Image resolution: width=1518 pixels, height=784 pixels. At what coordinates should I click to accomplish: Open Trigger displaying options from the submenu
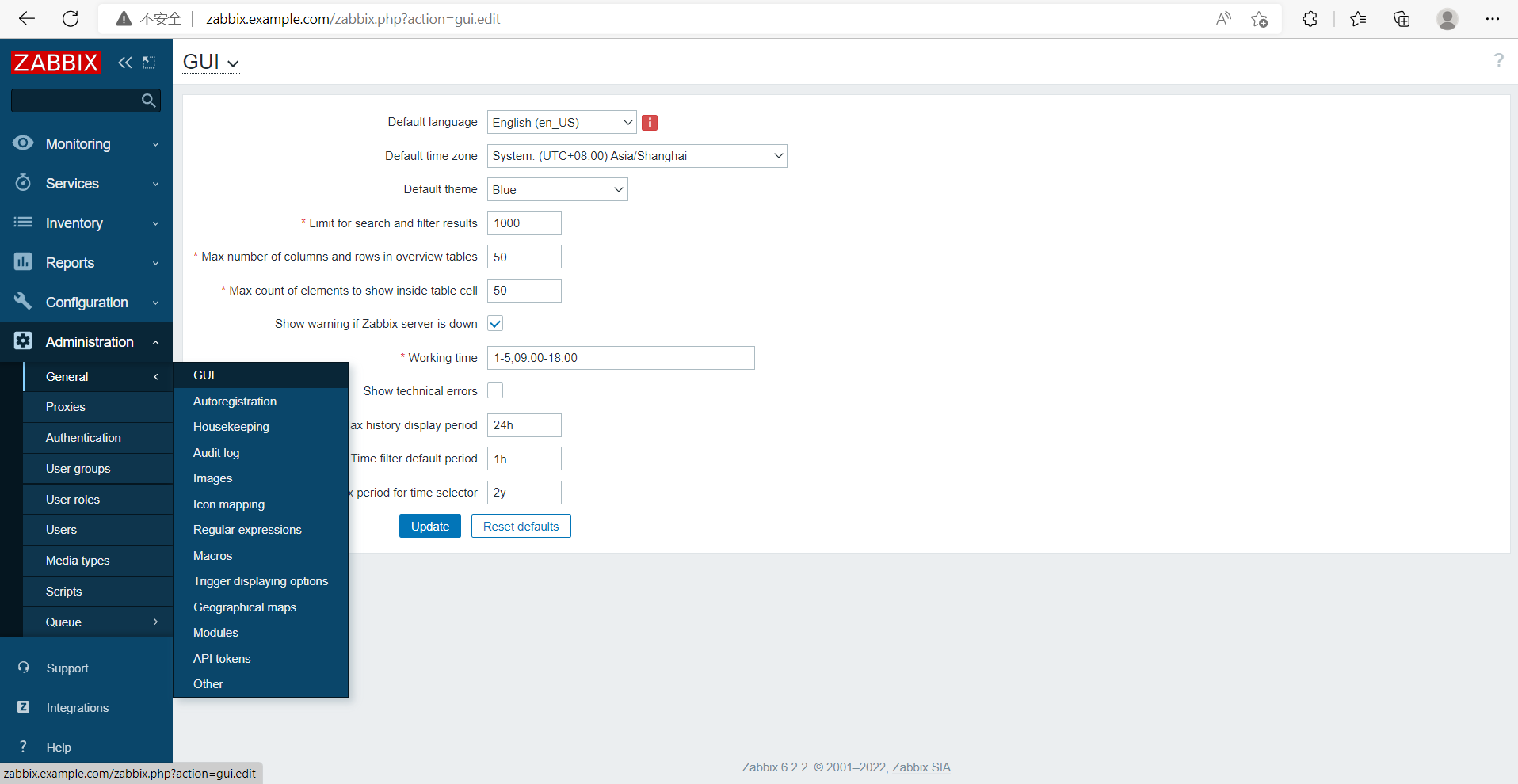point(261,581)
